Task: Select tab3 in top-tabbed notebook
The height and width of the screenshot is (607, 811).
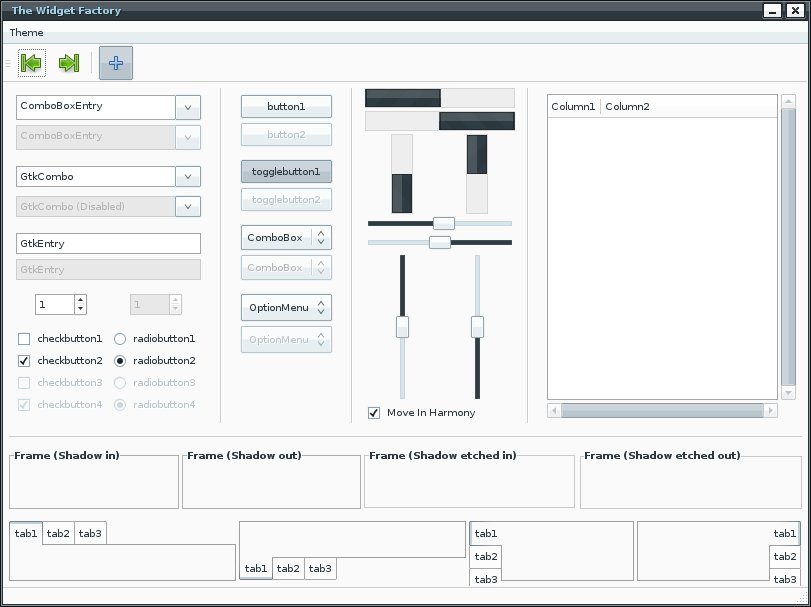Action: 90,534
